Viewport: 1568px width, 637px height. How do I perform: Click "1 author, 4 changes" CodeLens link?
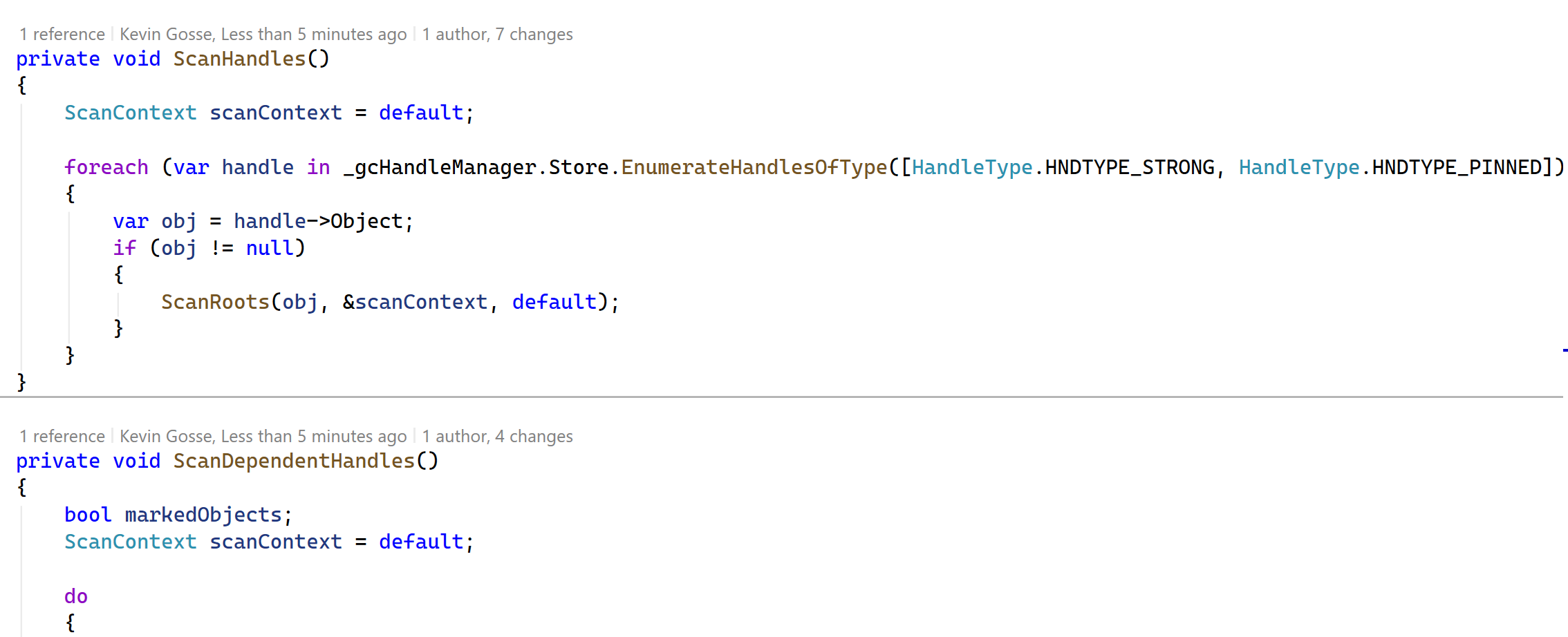click(497, 437)
